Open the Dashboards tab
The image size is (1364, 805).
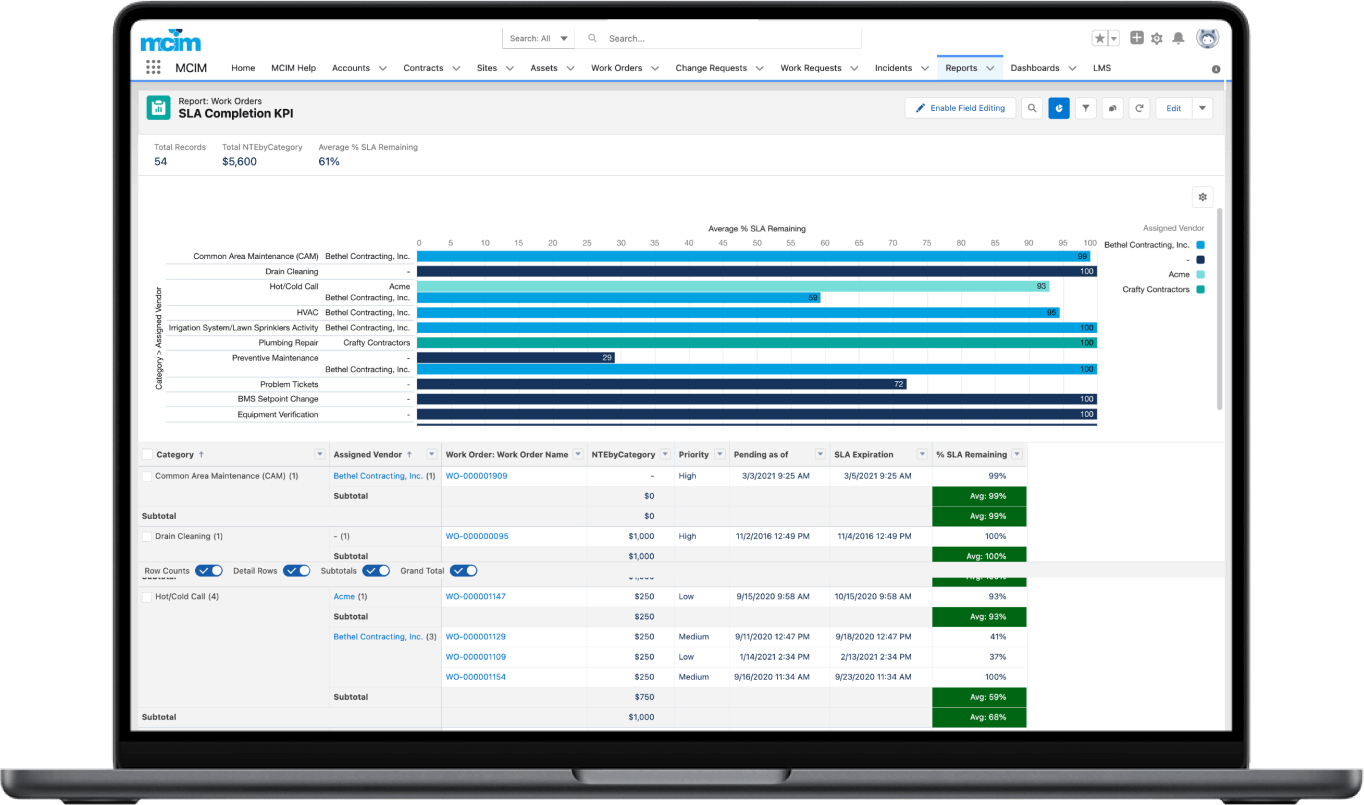click(1035, 68)
